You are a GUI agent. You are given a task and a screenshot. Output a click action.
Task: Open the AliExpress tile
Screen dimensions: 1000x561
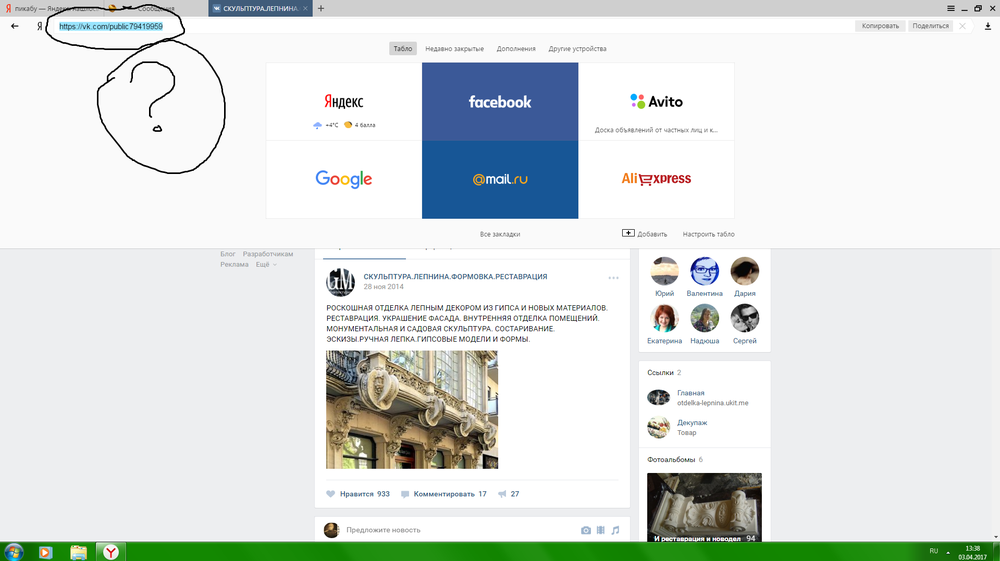(x=656, y=180)
